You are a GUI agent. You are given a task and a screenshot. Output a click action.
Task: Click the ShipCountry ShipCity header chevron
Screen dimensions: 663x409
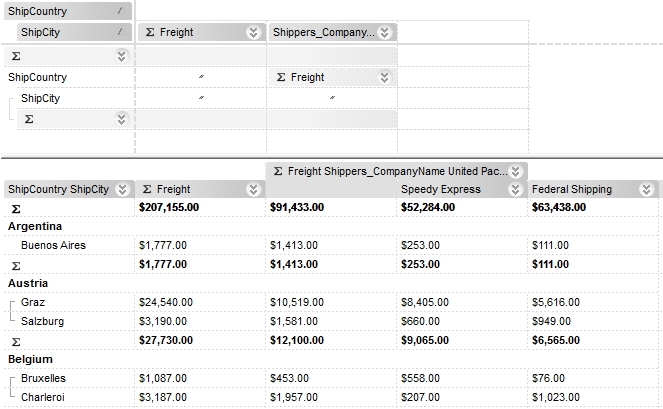click(122, 189)
